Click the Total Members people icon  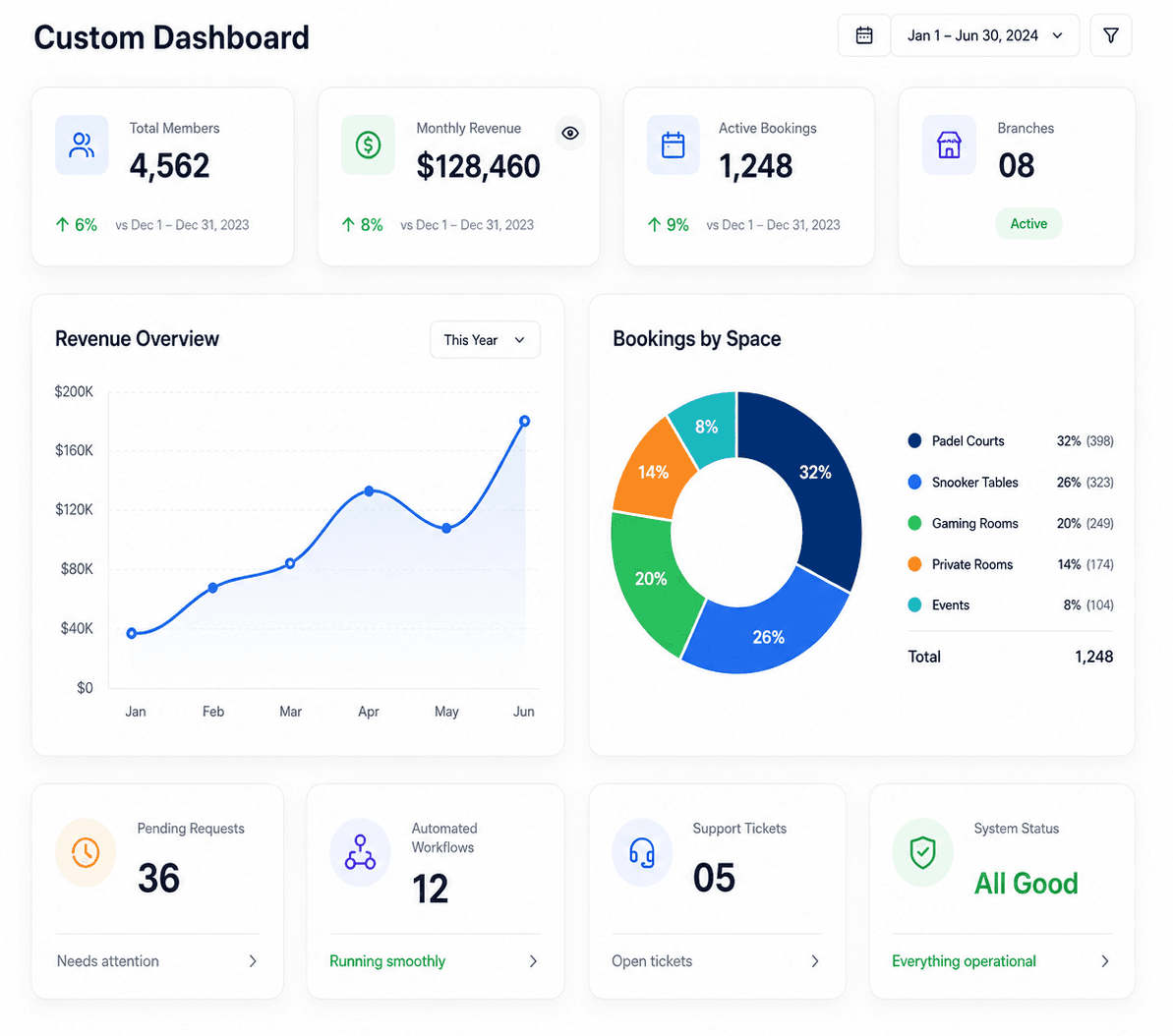tap(82, 145)
